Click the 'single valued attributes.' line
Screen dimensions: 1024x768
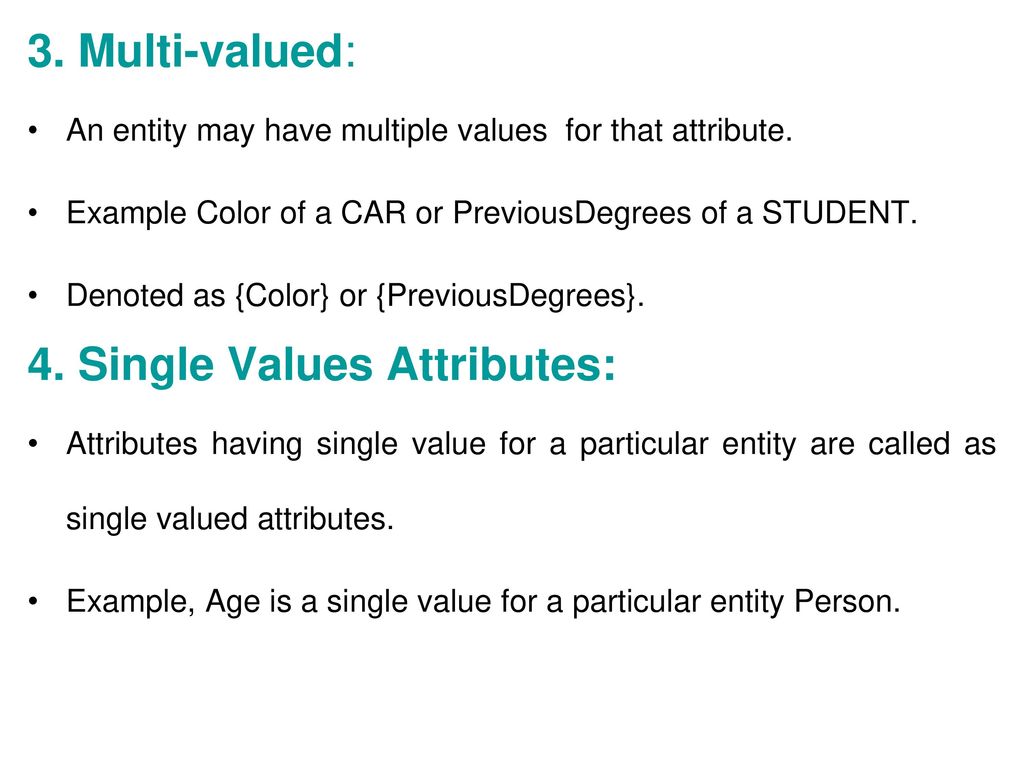(230, 520)
